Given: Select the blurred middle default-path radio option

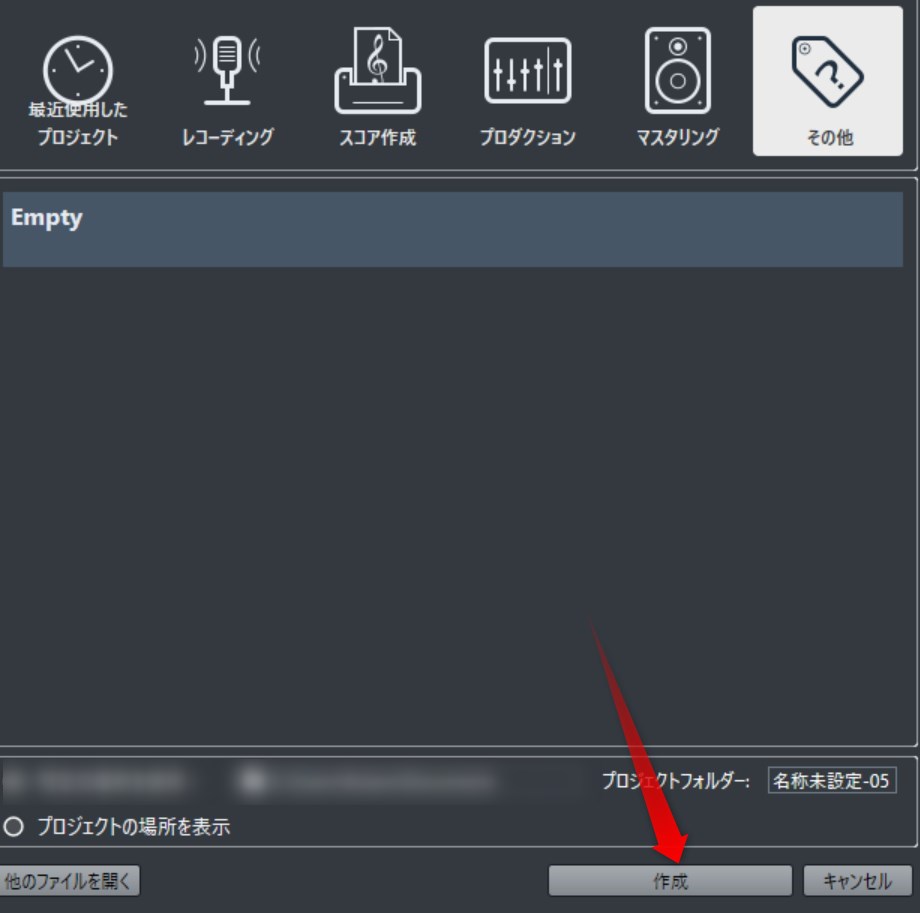Looking at the screenshot, I should (x=253, y=781).
